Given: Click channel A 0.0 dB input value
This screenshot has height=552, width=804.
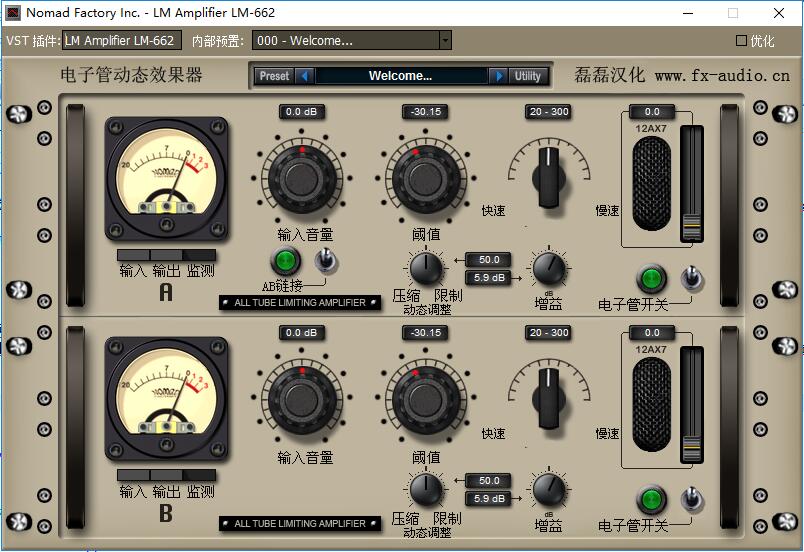Looking at the screenshot, I should [302, 112].
